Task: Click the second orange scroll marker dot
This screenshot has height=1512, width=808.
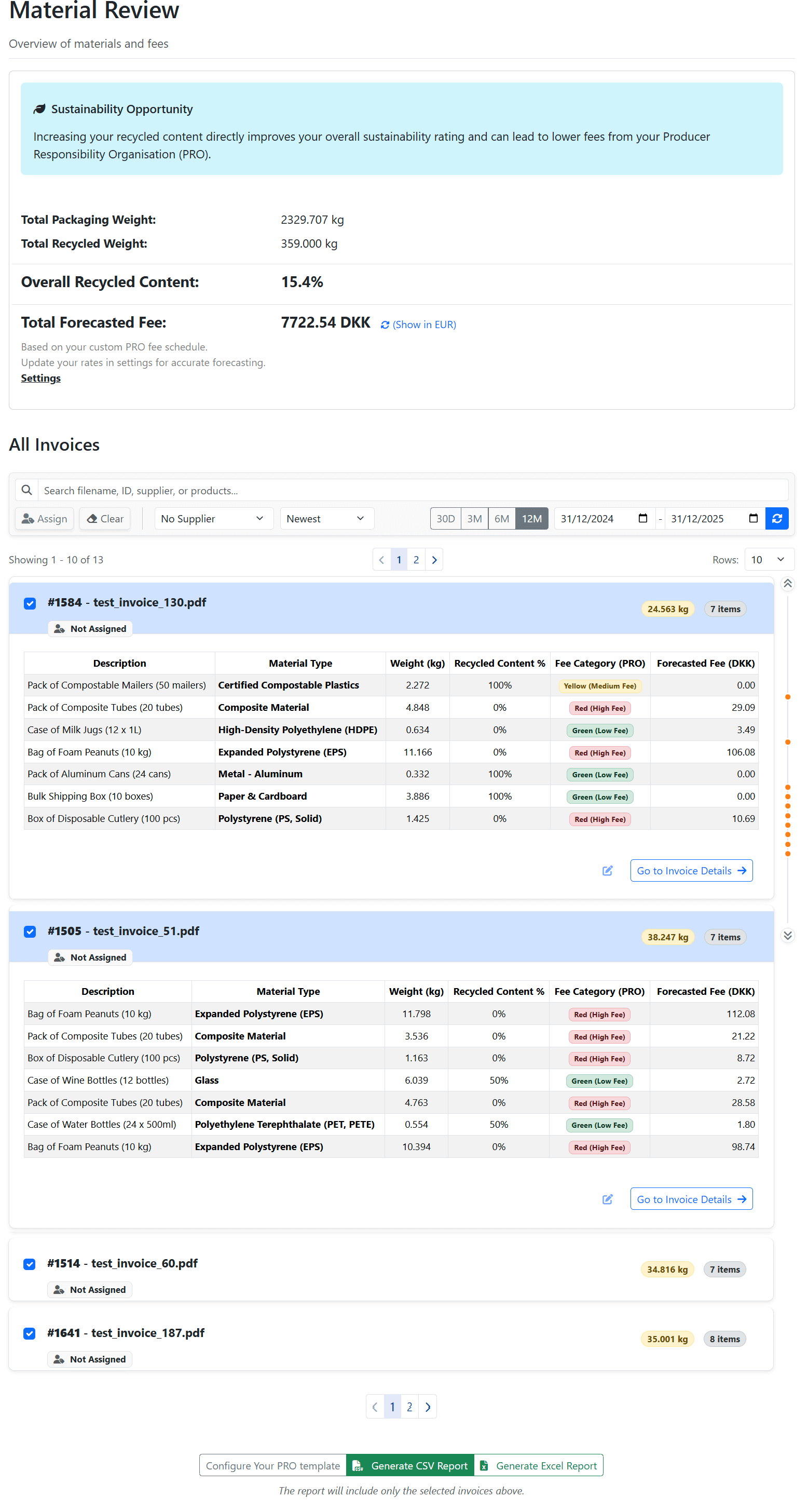Action: [x=787, y=743]
